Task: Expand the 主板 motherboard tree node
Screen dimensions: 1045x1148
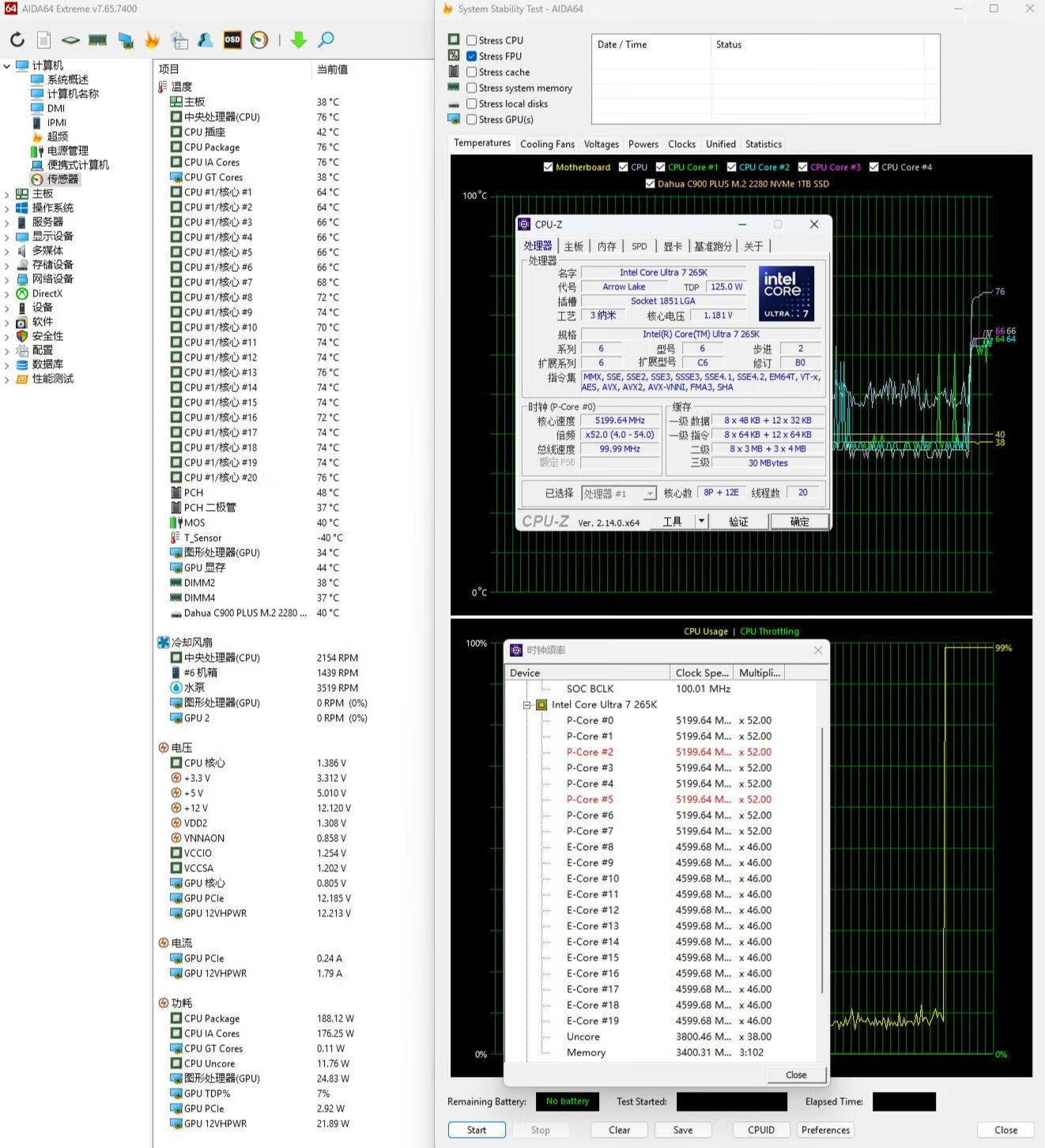Action: coord(6,194)
